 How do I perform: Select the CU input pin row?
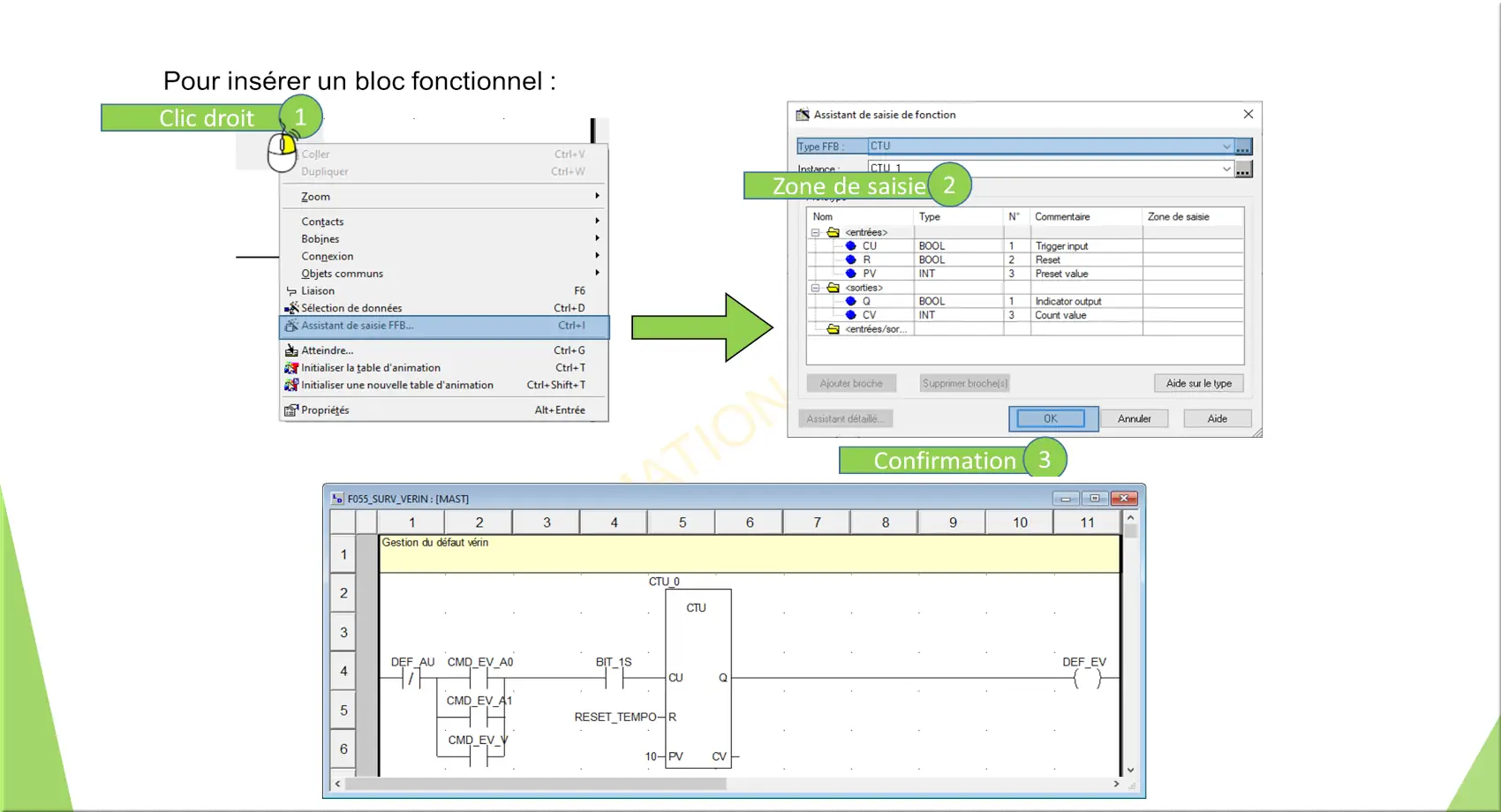[x=1025, y=246]
